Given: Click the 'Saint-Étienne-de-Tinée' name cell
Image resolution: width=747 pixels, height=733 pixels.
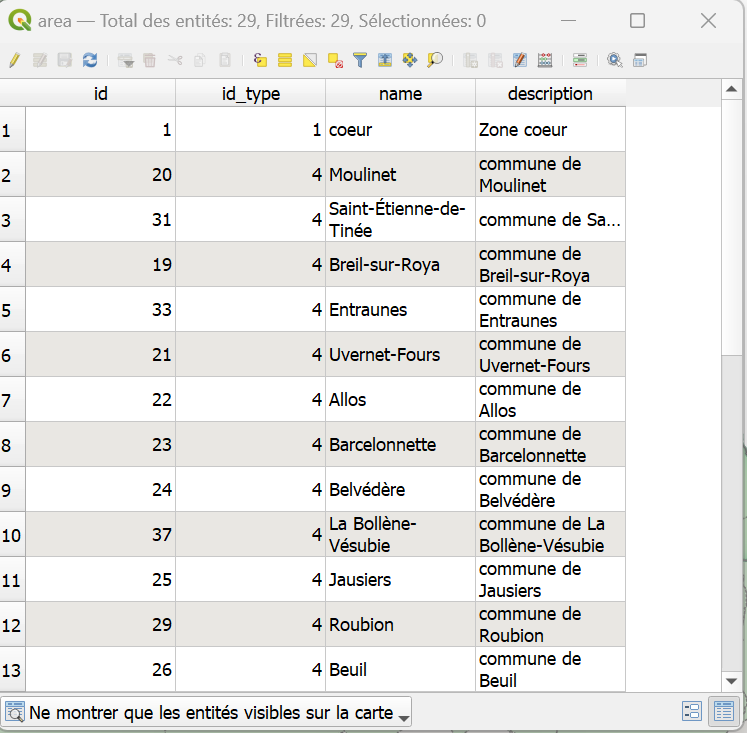Looking at the screenshot, I should [401, 220].
